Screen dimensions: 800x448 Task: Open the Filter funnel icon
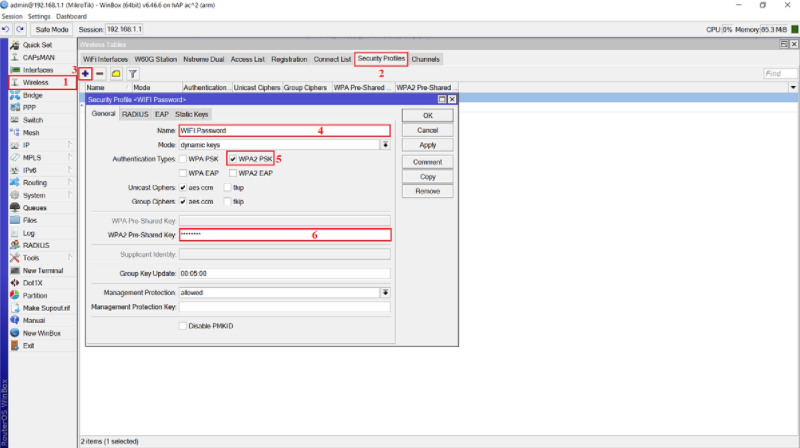[132, 74]
